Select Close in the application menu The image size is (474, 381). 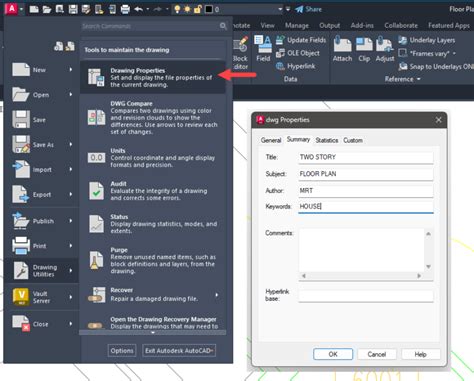click(x=42, y=324)
